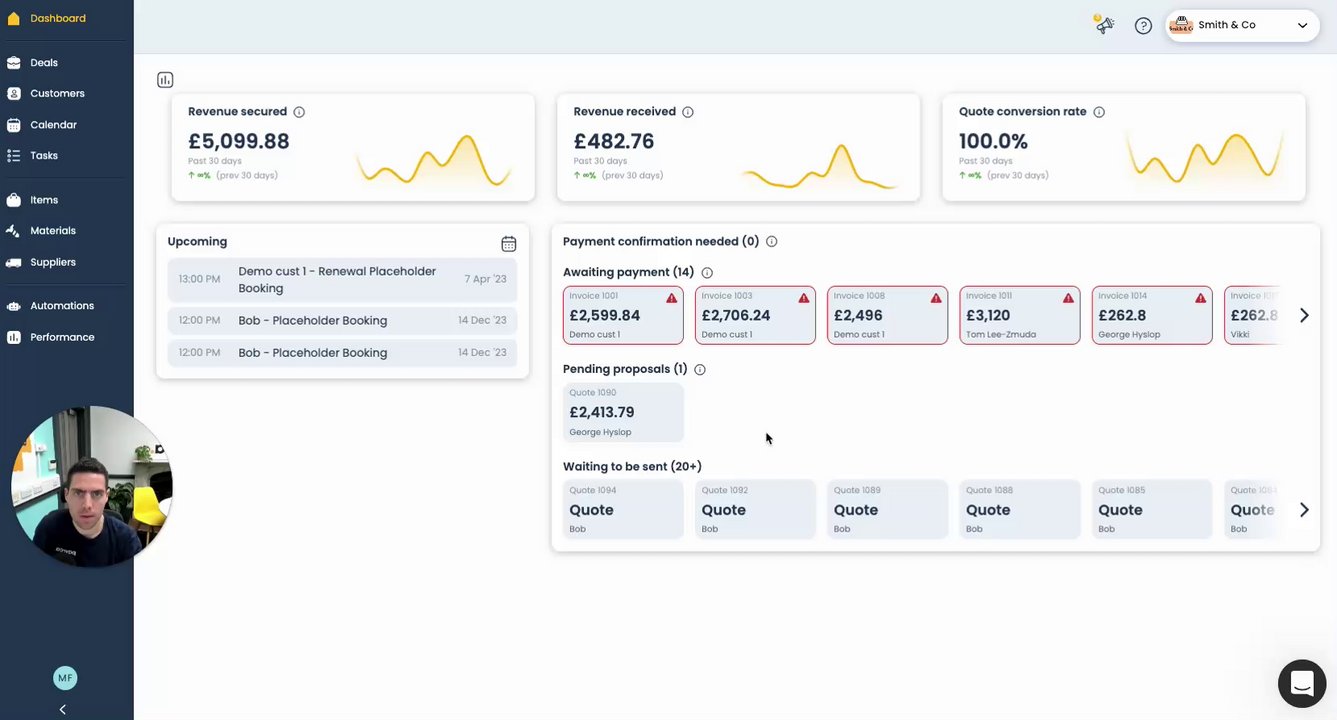Viewport: 1337px width, 720px height.
Task: Show info for Payment confirmation needed
Action: pyautogui.click(x=772, y=241)
